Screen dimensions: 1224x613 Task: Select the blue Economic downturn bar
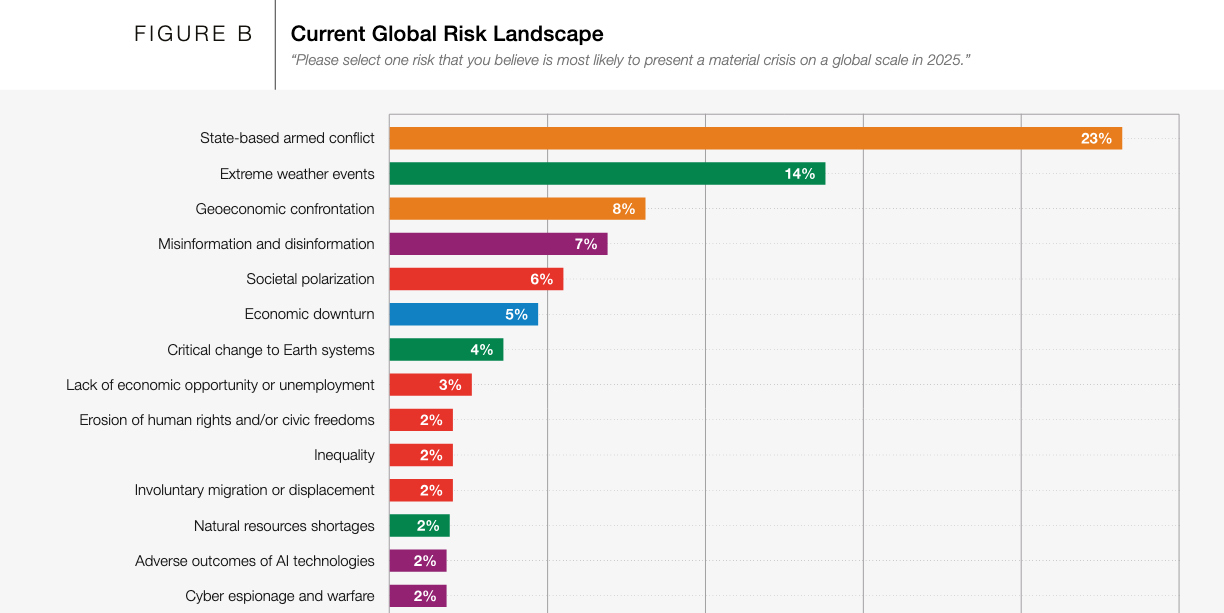click(x=463, y=314)
